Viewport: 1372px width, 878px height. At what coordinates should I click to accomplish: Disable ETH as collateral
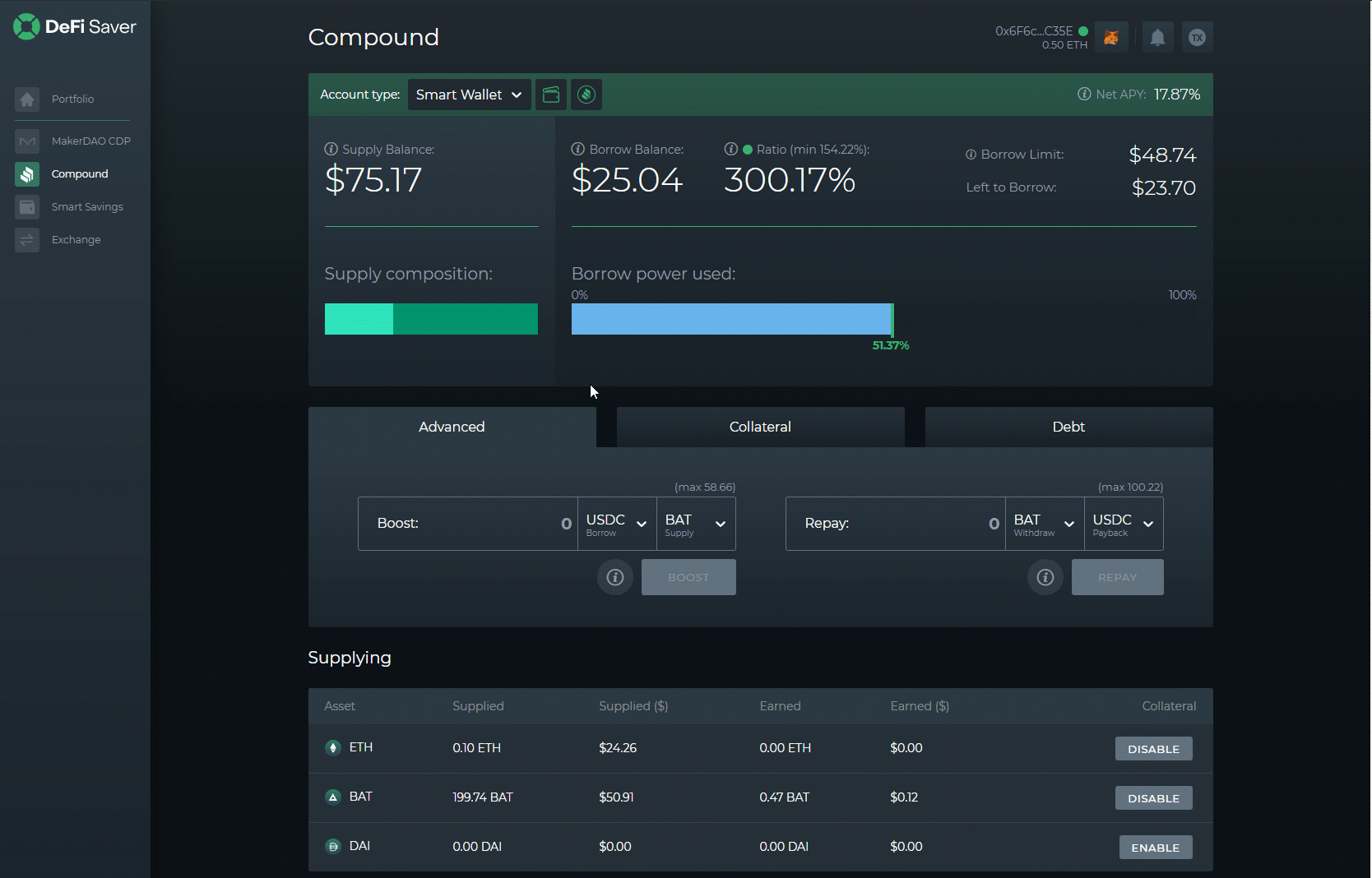(x=1153, y=749)
